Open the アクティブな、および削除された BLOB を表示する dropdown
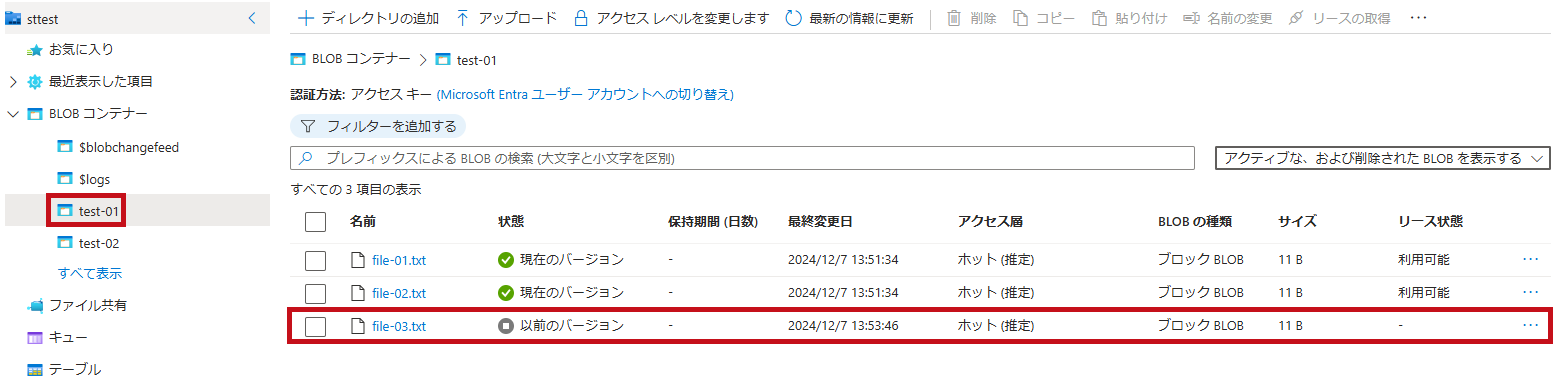1560x385 pixels. point(1382,158)
